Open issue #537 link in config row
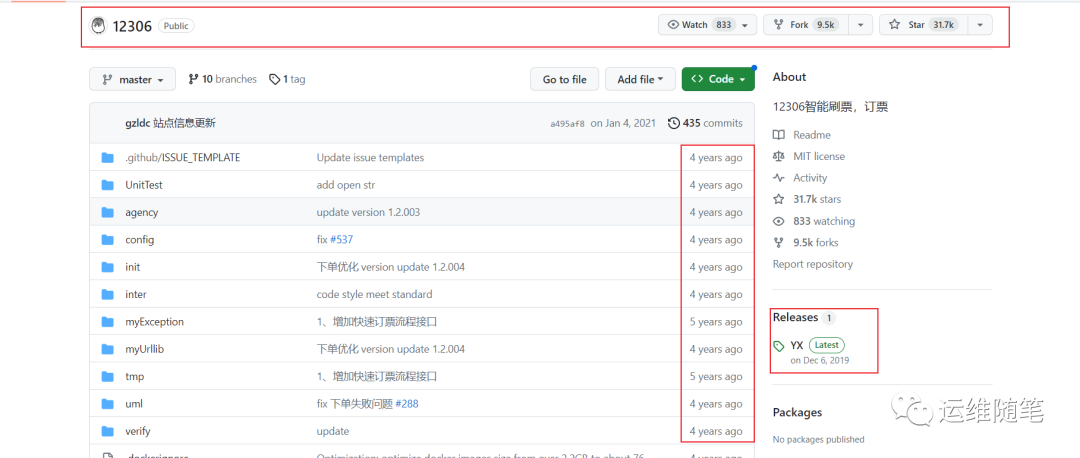Image resolution: width=1080 pixels, height=458 pixels. pyautogui.click(x=342, y=240)
